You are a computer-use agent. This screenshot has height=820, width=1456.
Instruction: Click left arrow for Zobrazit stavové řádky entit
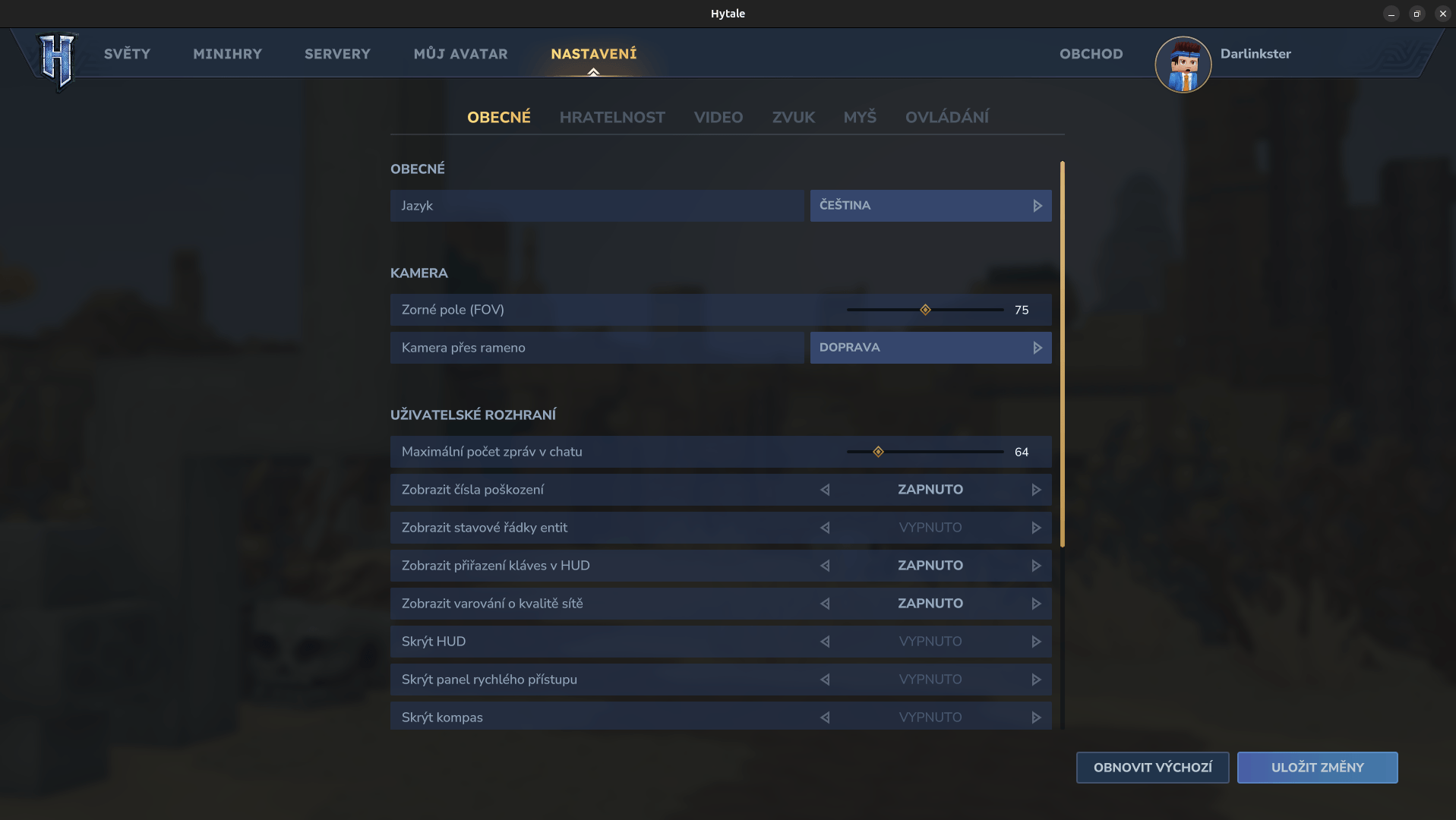(x=825, y=528)
